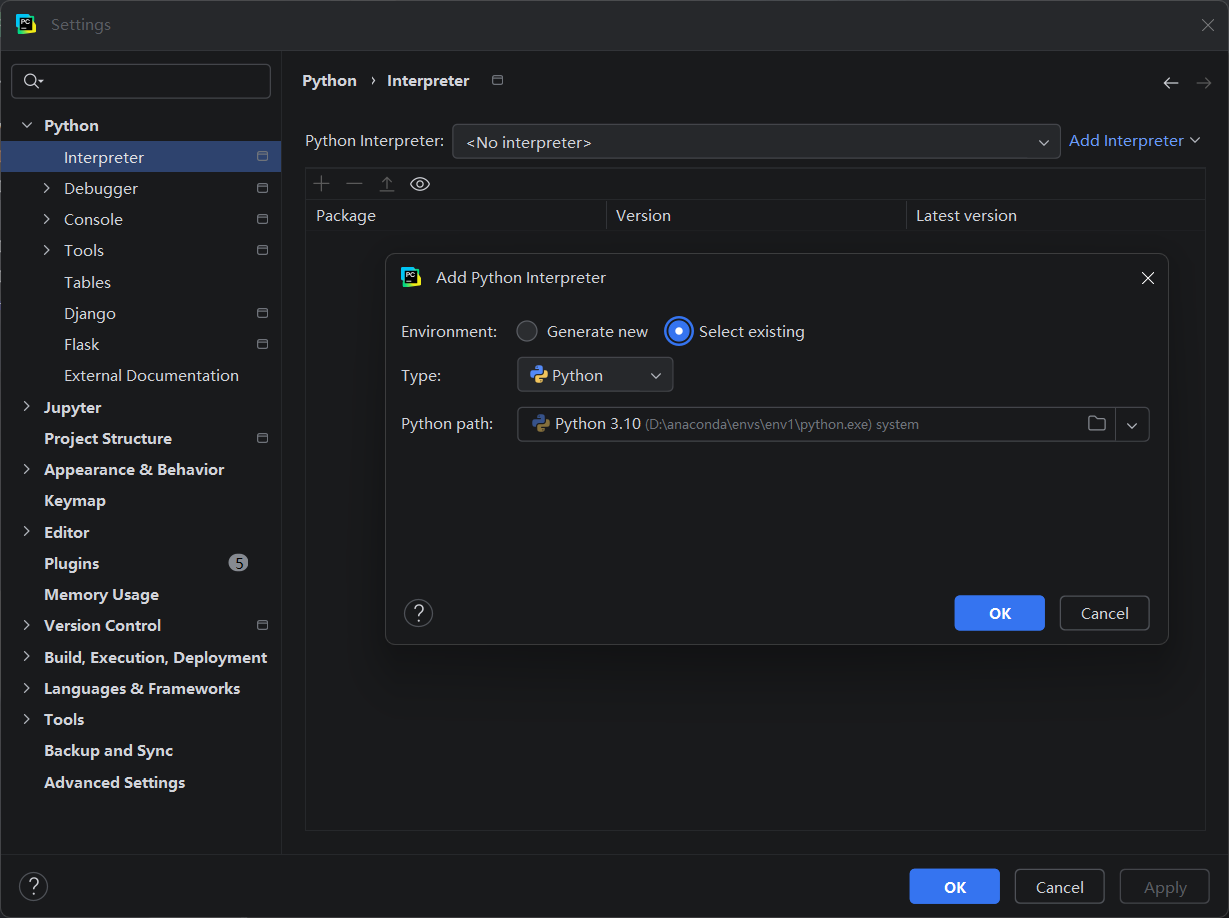Toggle show early releases eye icon
This screenshot has height=918, width=1229.
click(420, 184)
